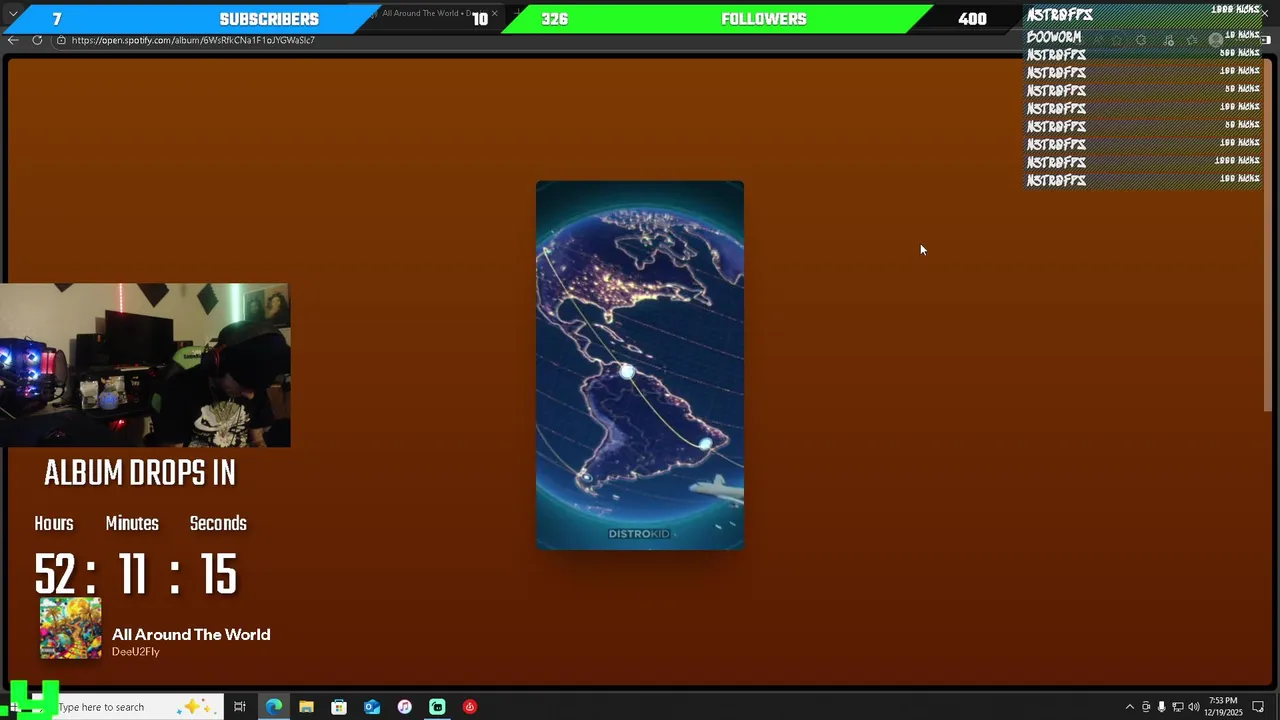Open iTunes music app on taskbar

click(404, 707)
